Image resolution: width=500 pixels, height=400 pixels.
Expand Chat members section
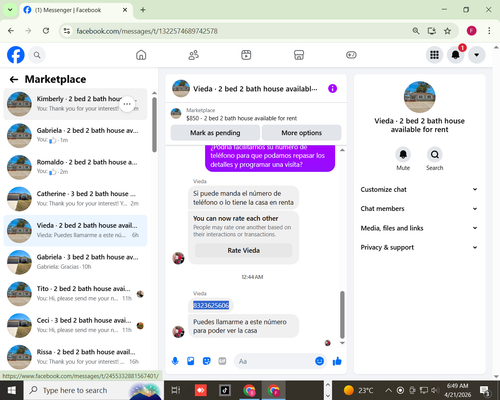[419, 209]
